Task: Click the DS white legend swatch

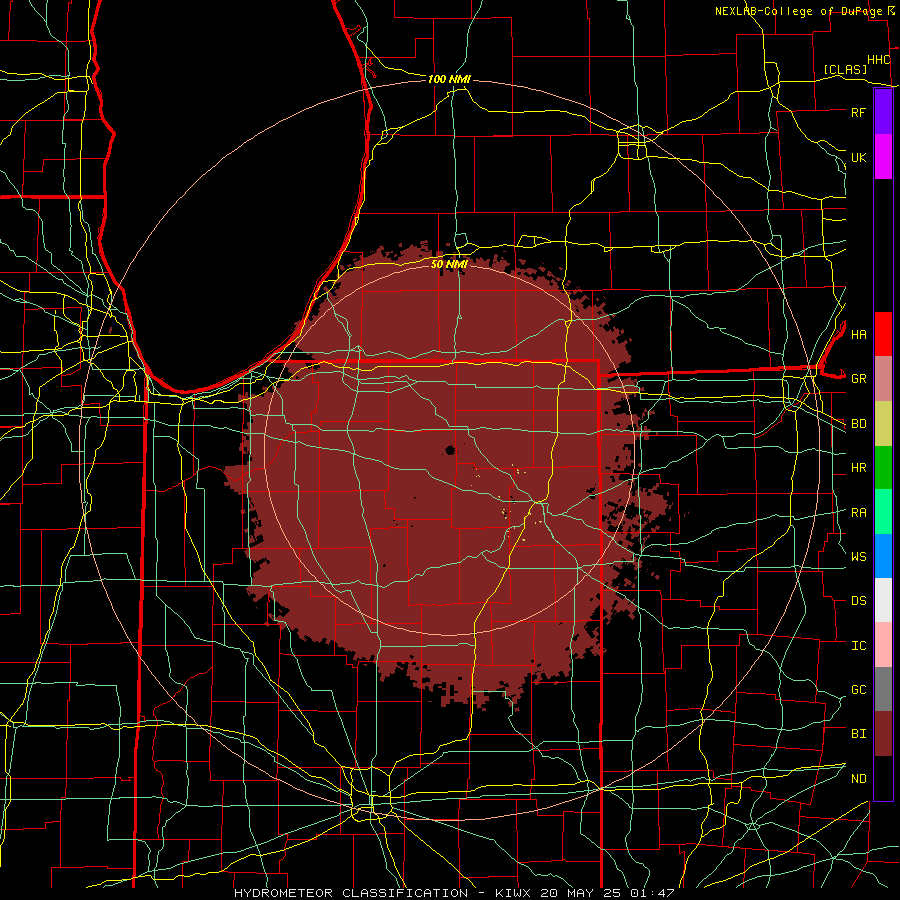Action: tap(883, 600)
